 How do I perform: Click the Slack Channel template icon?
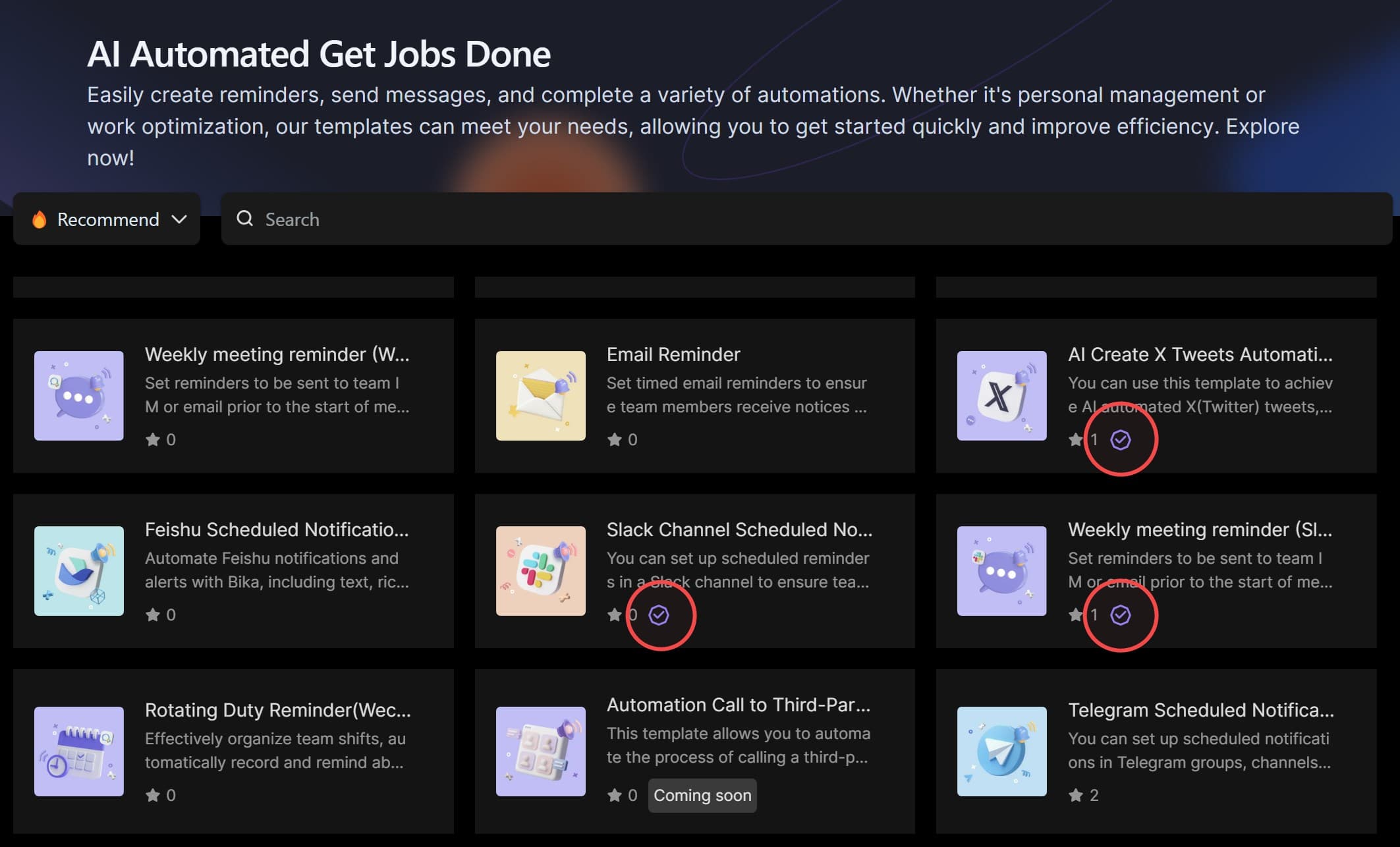(x=540, y=570)
